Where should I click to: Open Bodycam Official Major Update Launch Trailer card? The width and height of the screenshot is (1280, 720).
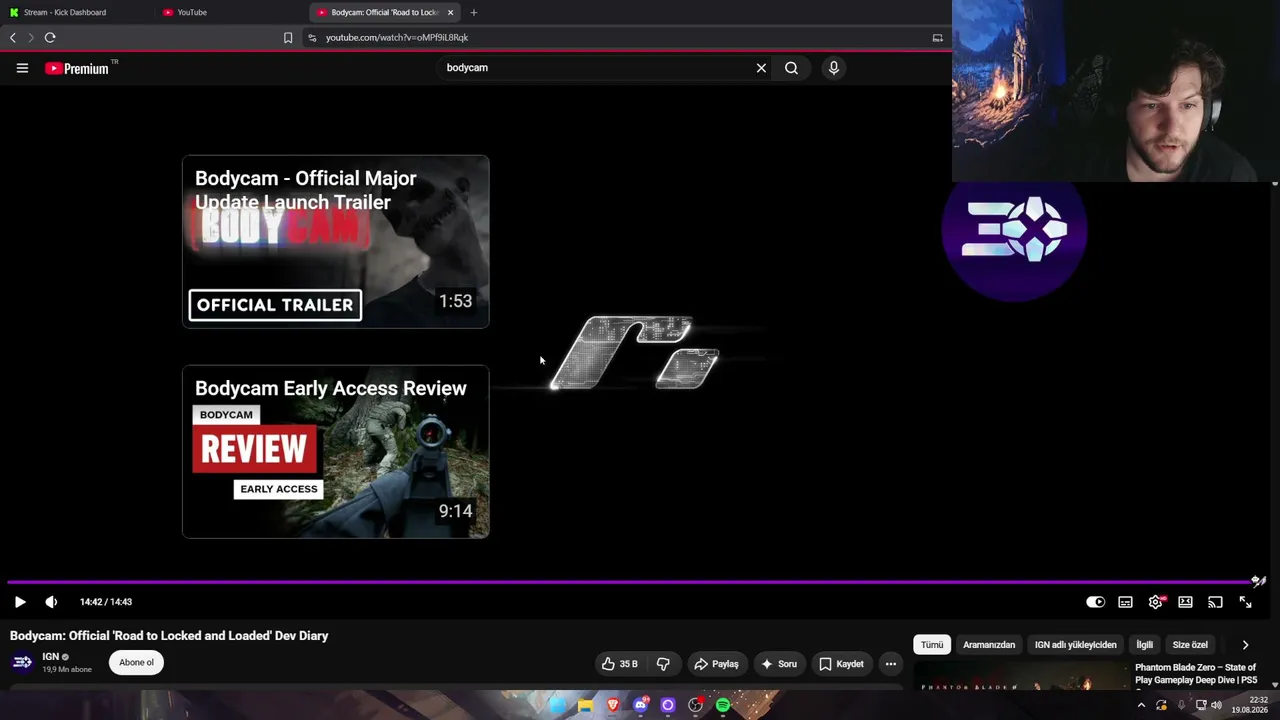pos(336,242)
